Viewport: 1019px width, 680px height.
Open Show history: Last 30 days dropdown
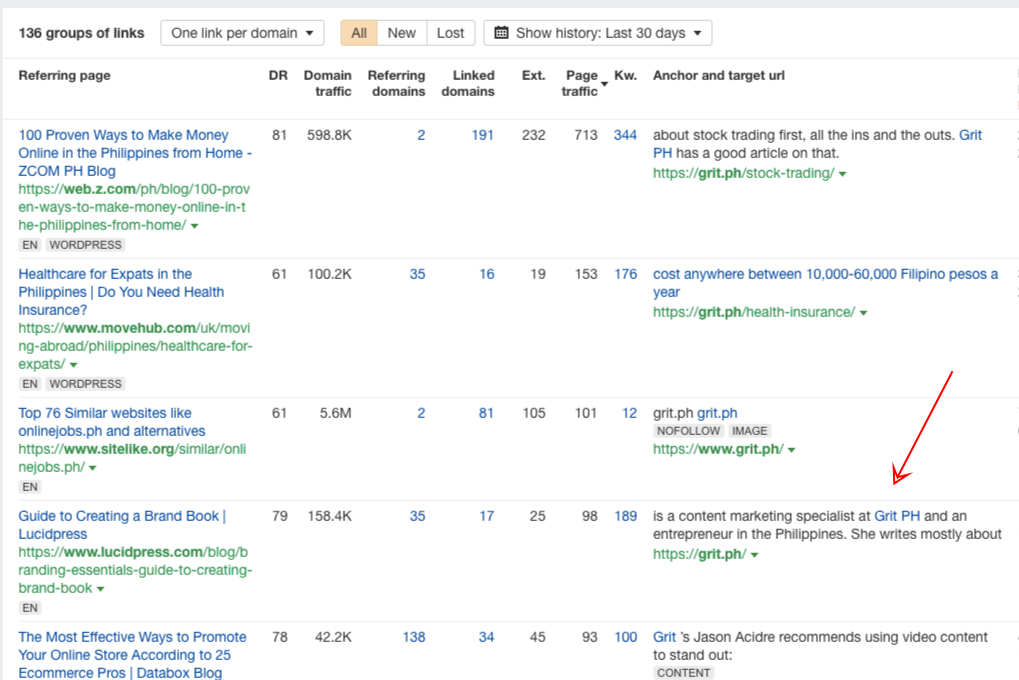598,33
